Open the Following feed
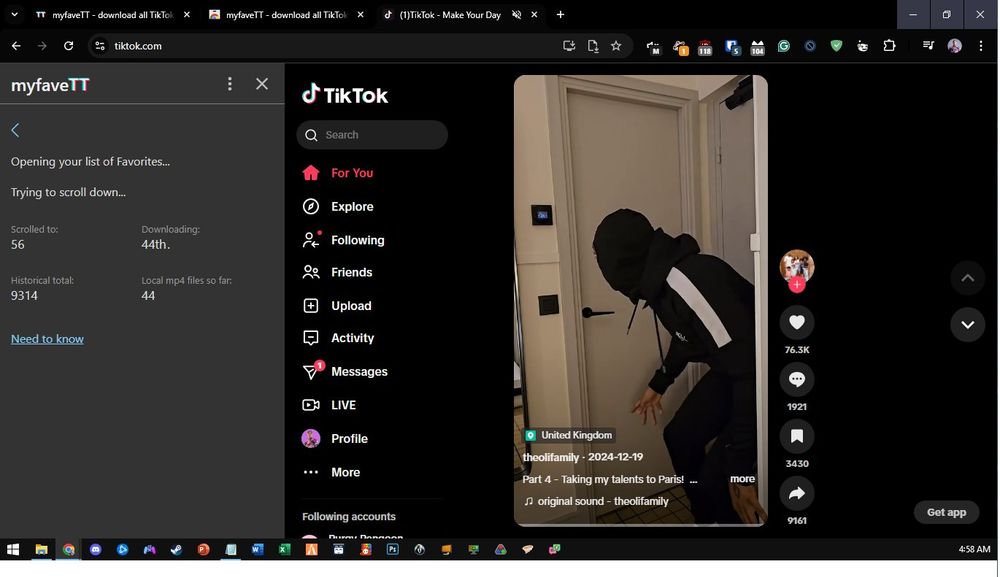Screen dimensions: 1000x577 344,240
